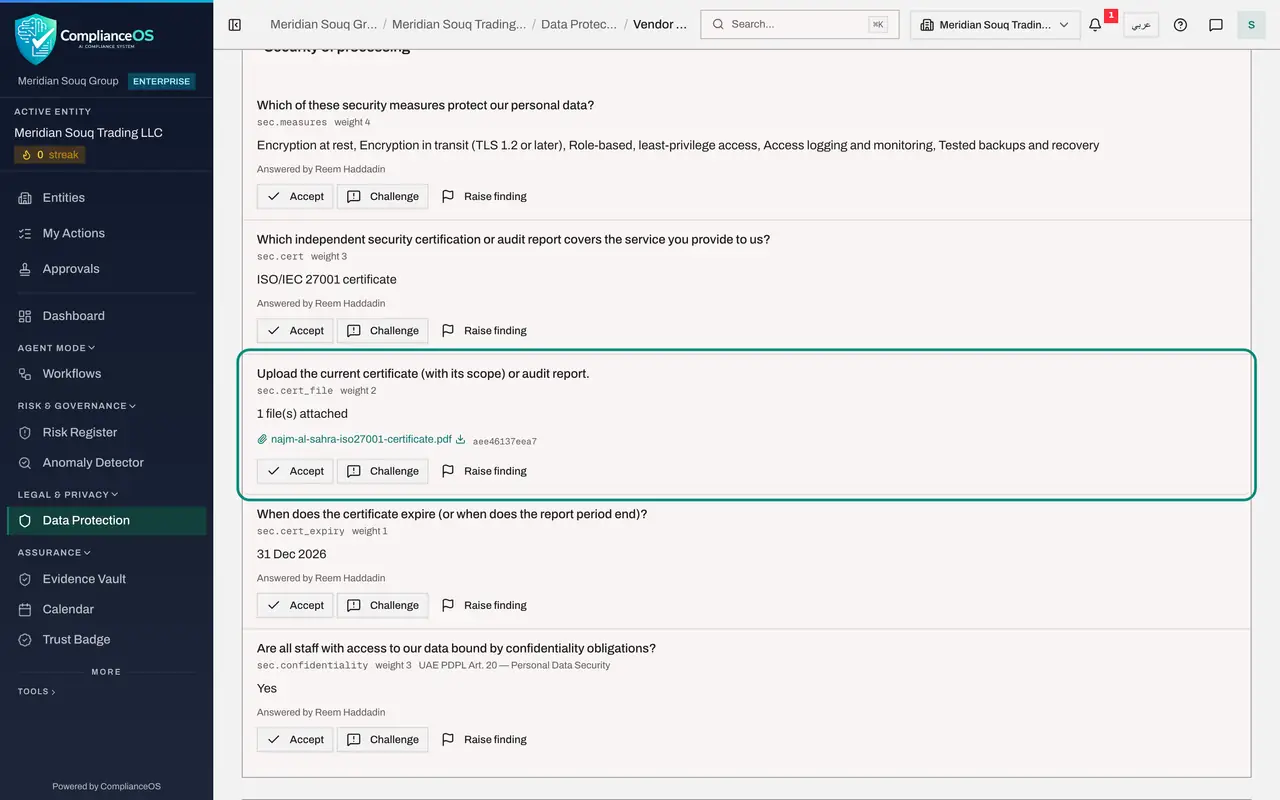
Task: Open My Actions
Action: tap(106, 233)
